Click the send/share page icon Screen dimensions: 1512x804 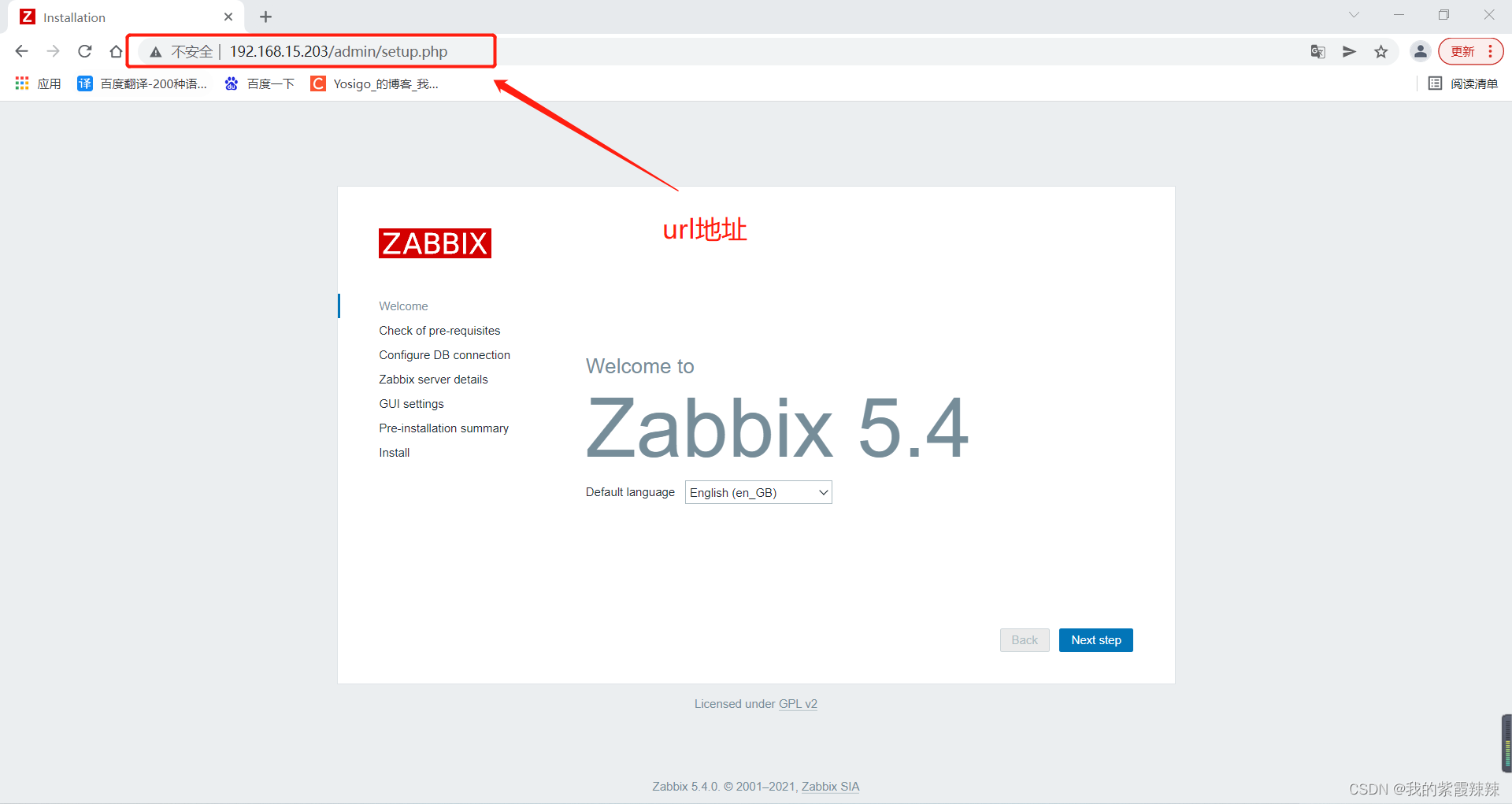[x=1349, y=51]
